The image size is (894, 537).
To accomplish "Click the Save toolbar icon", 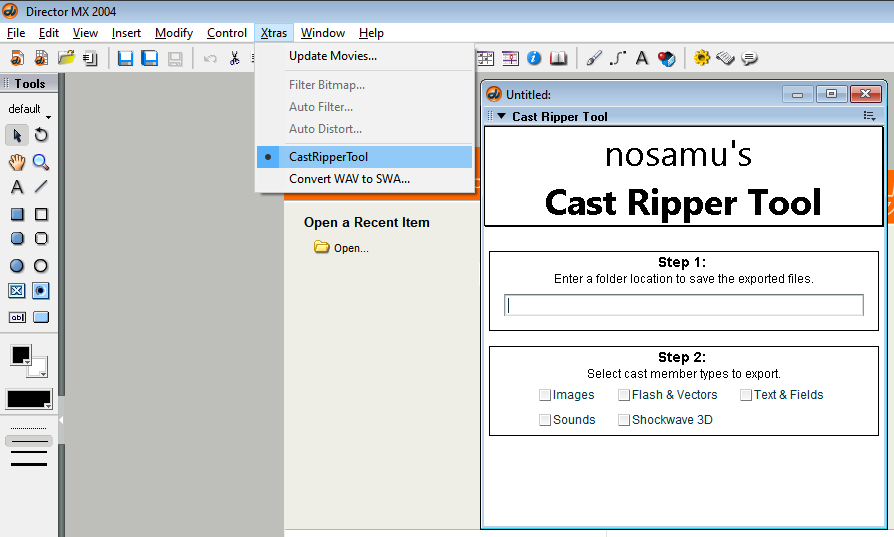I will 125,58.
